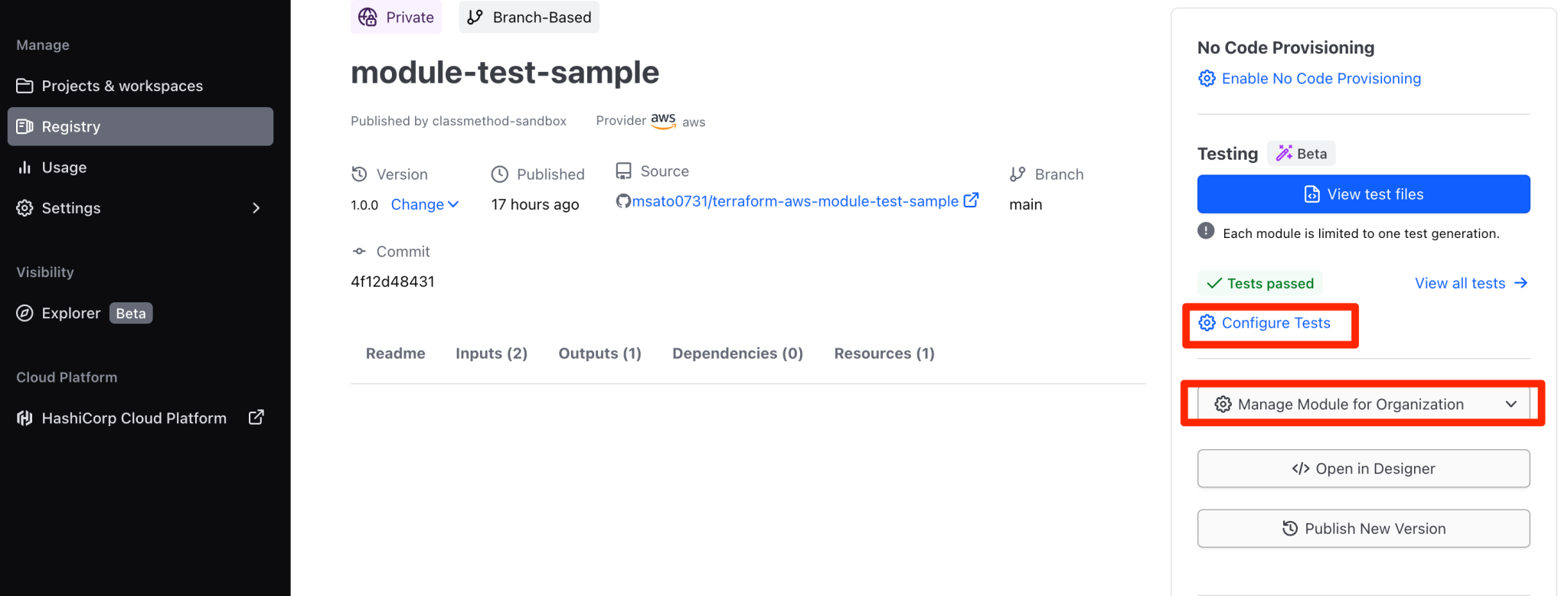Click the GitHub icon beside the source repository
Screen dimensions: 1568x596
[624, 200]
